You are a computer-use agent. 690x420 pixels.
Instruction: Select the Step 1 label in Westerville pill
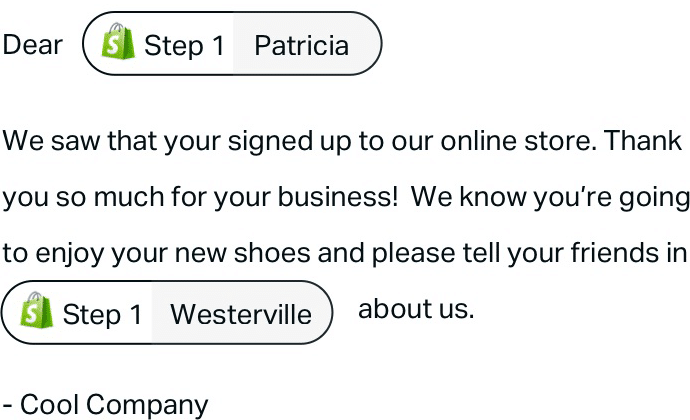coord(103,314)
